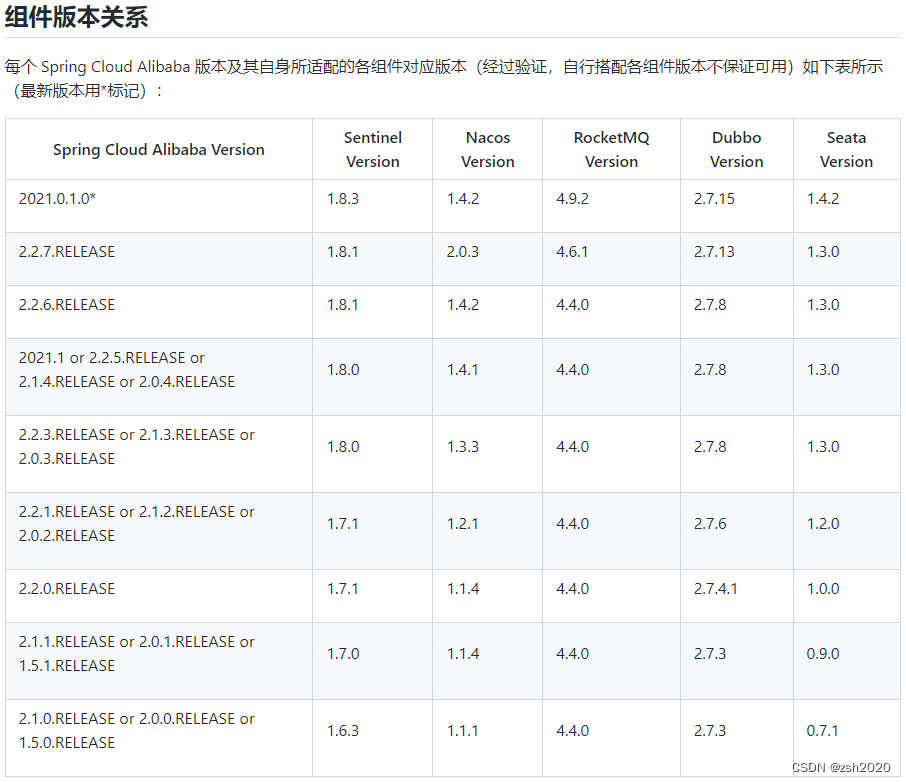The height and width of the screenshot is (782, 906).
Task: Click Dubbo 2.7.3 in the 2.1.1.RELEASE row
Action: click(x=710, y=654)
